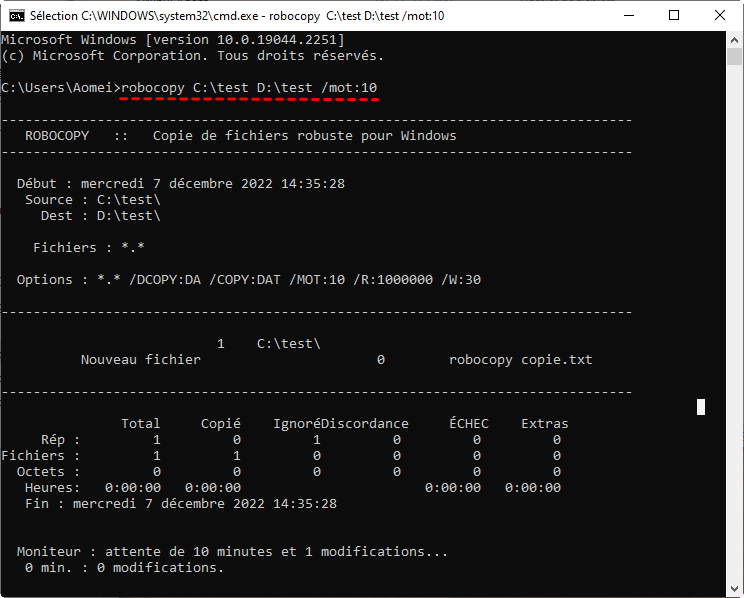Click the 'Extras' column header
This screenshot has height=598, width=744.
545,423
